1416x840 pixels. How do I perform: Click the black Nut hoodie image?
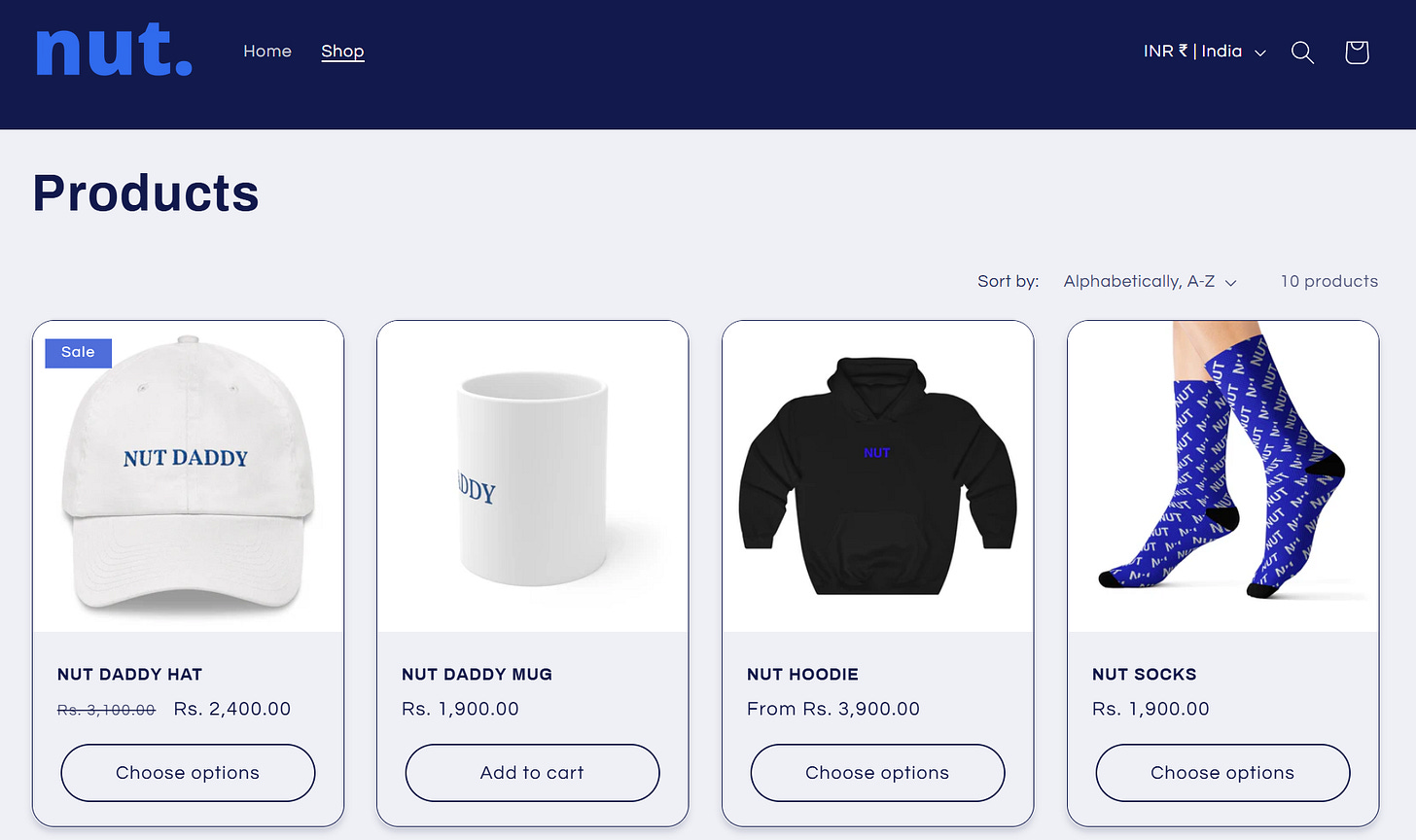coord(877,476)
